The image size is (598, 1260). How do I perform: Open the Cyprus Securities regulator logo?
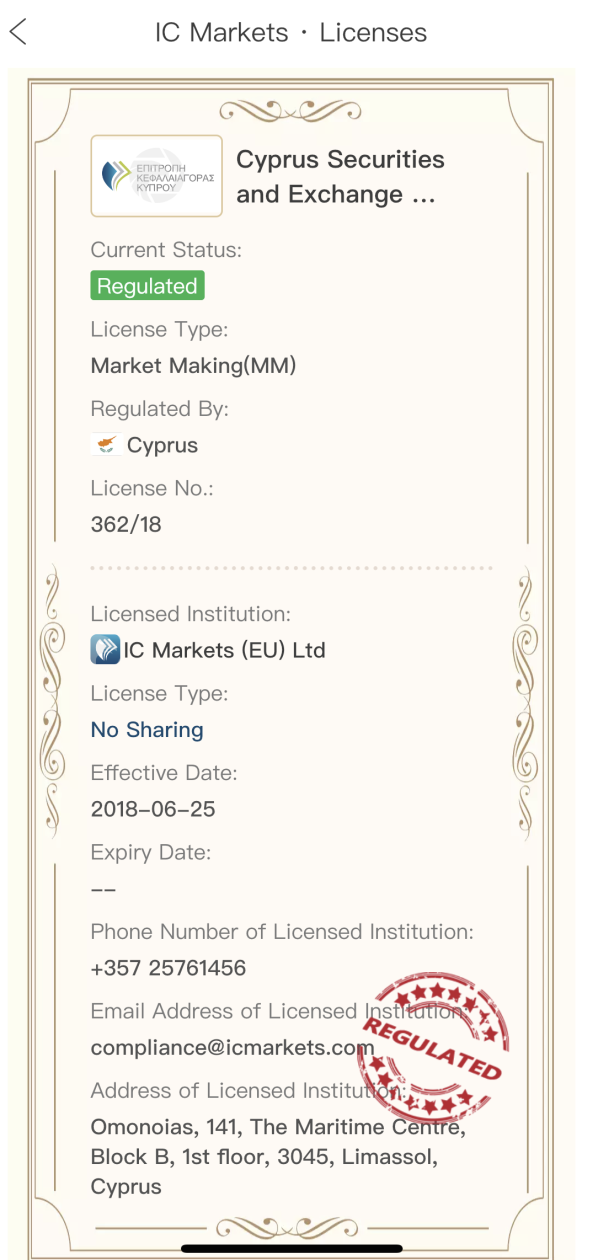tap(157, 176)
